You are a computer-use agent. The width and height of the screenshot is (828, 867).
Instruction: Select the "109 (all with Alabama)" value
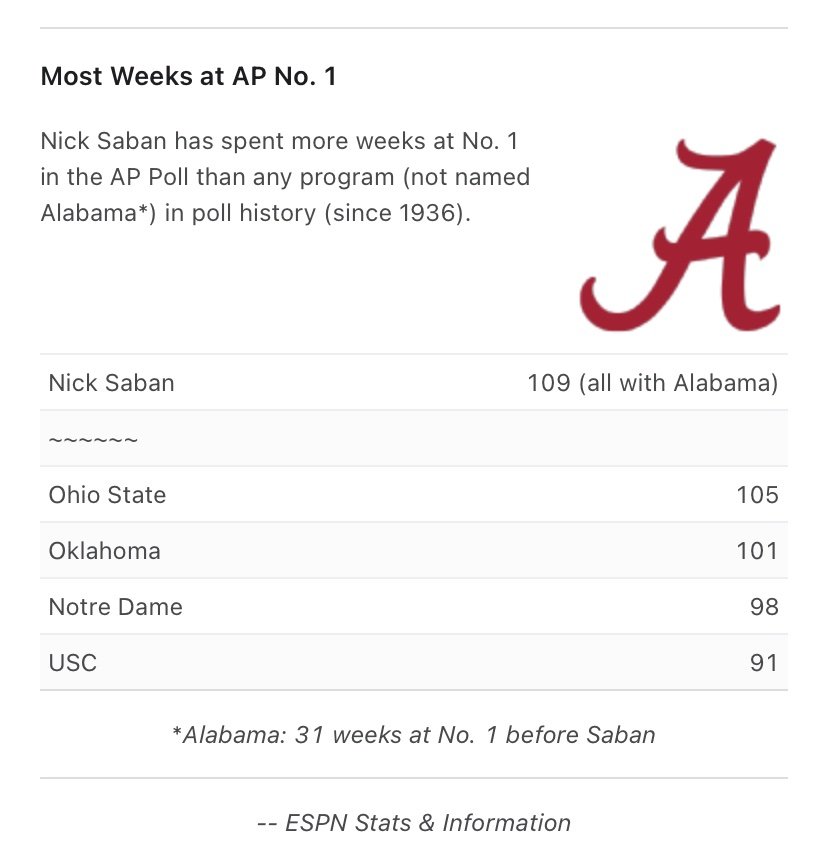pyautogui.click(x=652, y=383)
